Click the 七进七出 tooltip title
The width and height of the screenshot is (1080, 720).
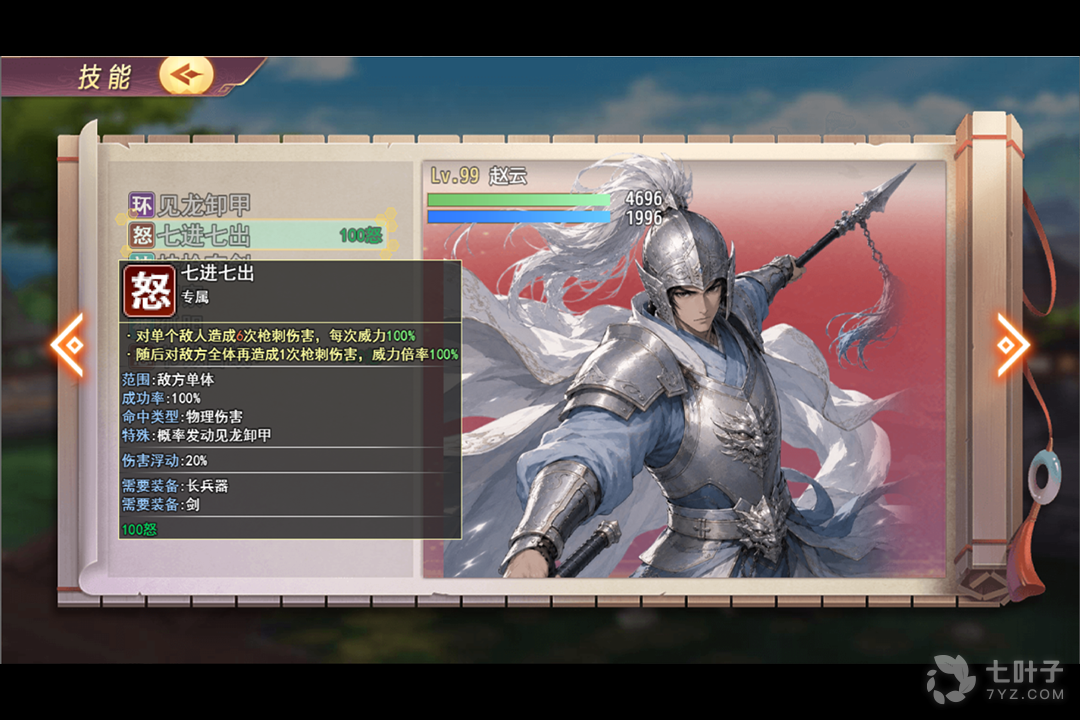pyautogui.click(x=217, y=273)
